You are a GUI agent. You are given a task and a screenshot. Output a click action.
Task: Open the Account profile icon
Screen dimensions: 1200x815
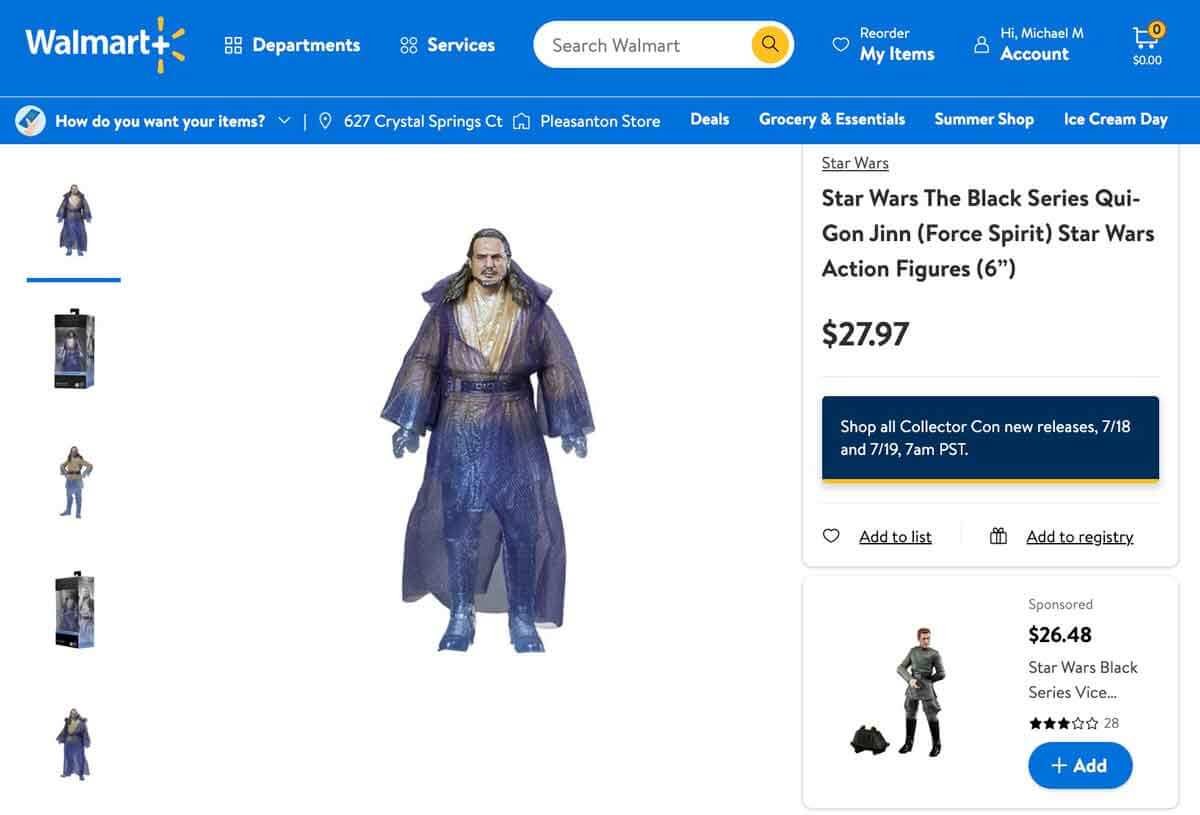pyautogui.click(x=981, y=44)
